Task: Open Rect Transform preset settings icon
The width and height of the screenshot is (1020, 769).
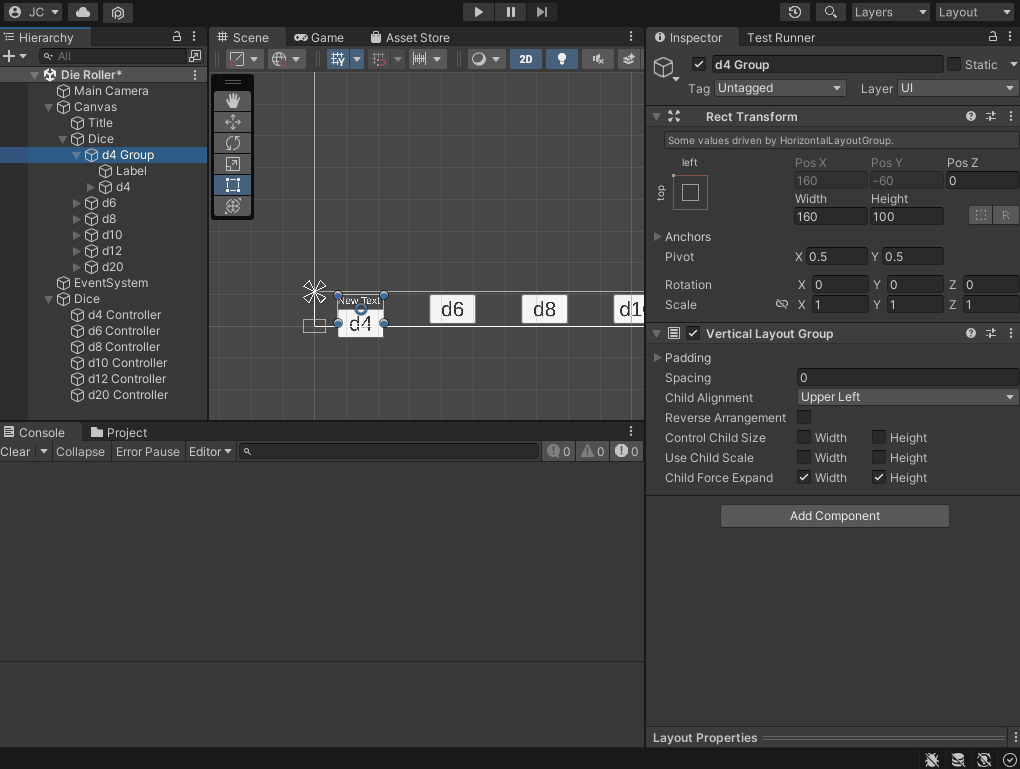Action: 991,116
